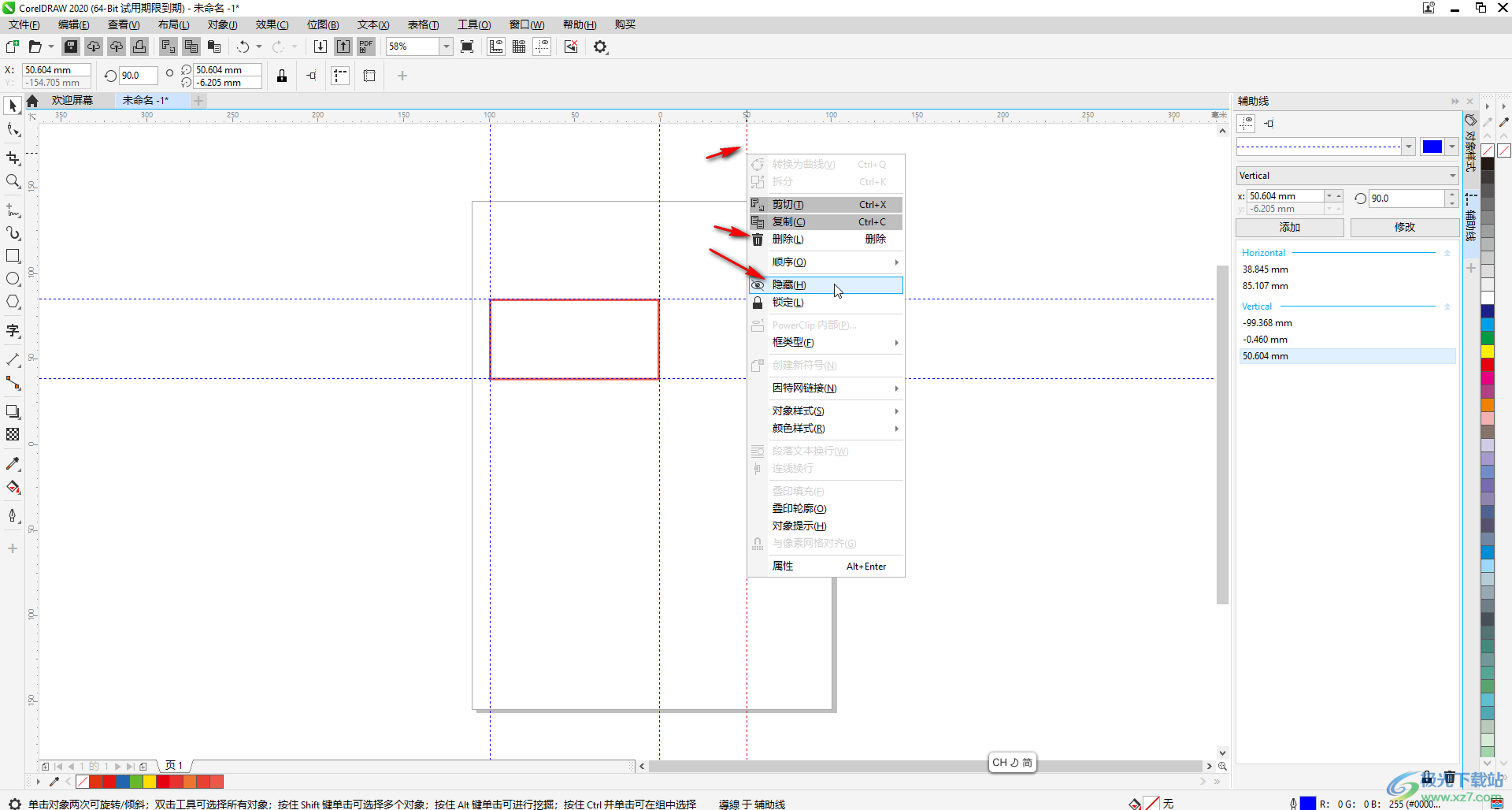Click the Full-screen preview icon
The height and width of the screenshot is (810, 1512).
(467, 46)
